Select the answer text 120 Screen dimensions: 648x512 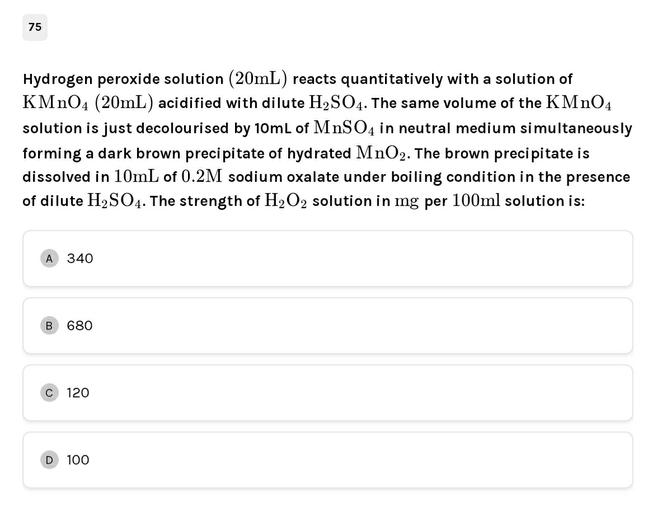coord(78,392)
